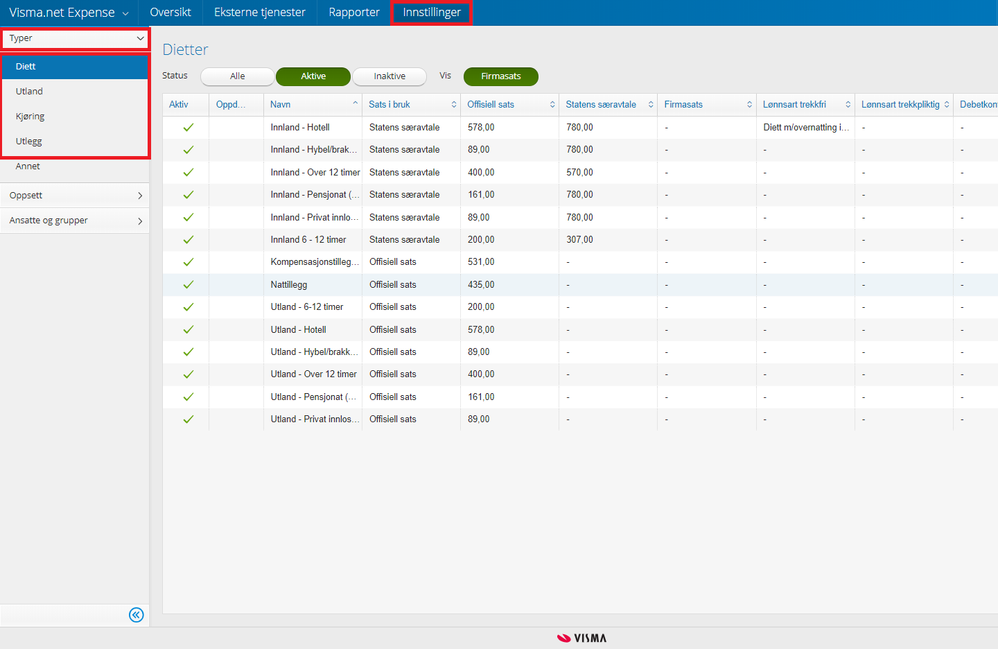Select the Innland - Privat innlo... row
This screenshot has width=998, height=649.
(x=314, y=218)
